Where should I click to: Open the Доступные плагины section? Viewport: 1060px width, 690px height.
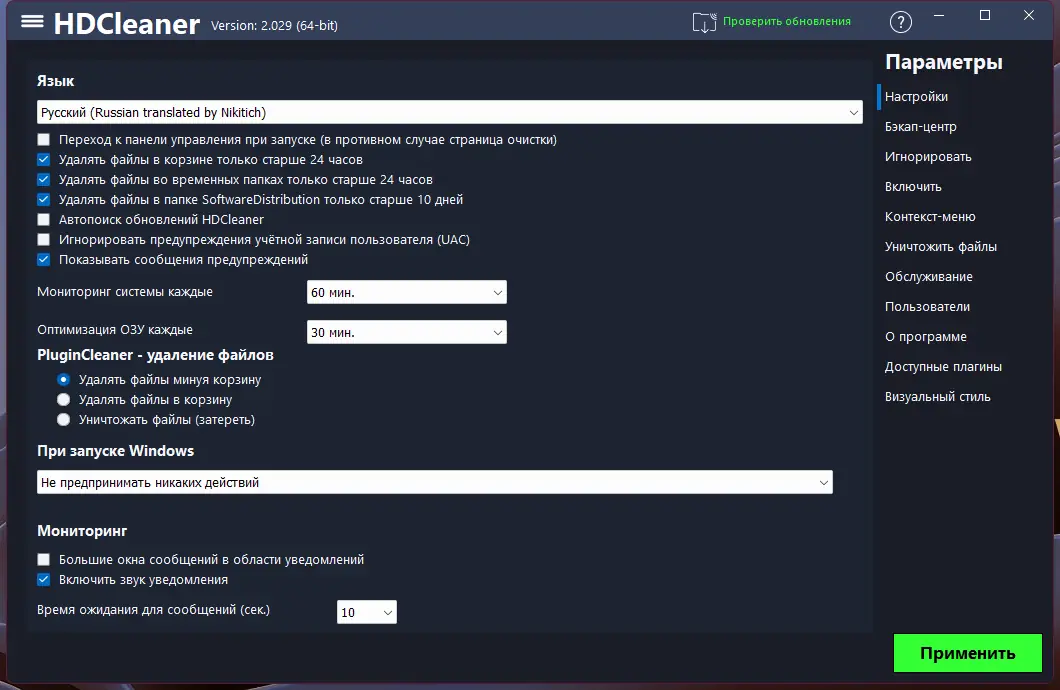944,367
